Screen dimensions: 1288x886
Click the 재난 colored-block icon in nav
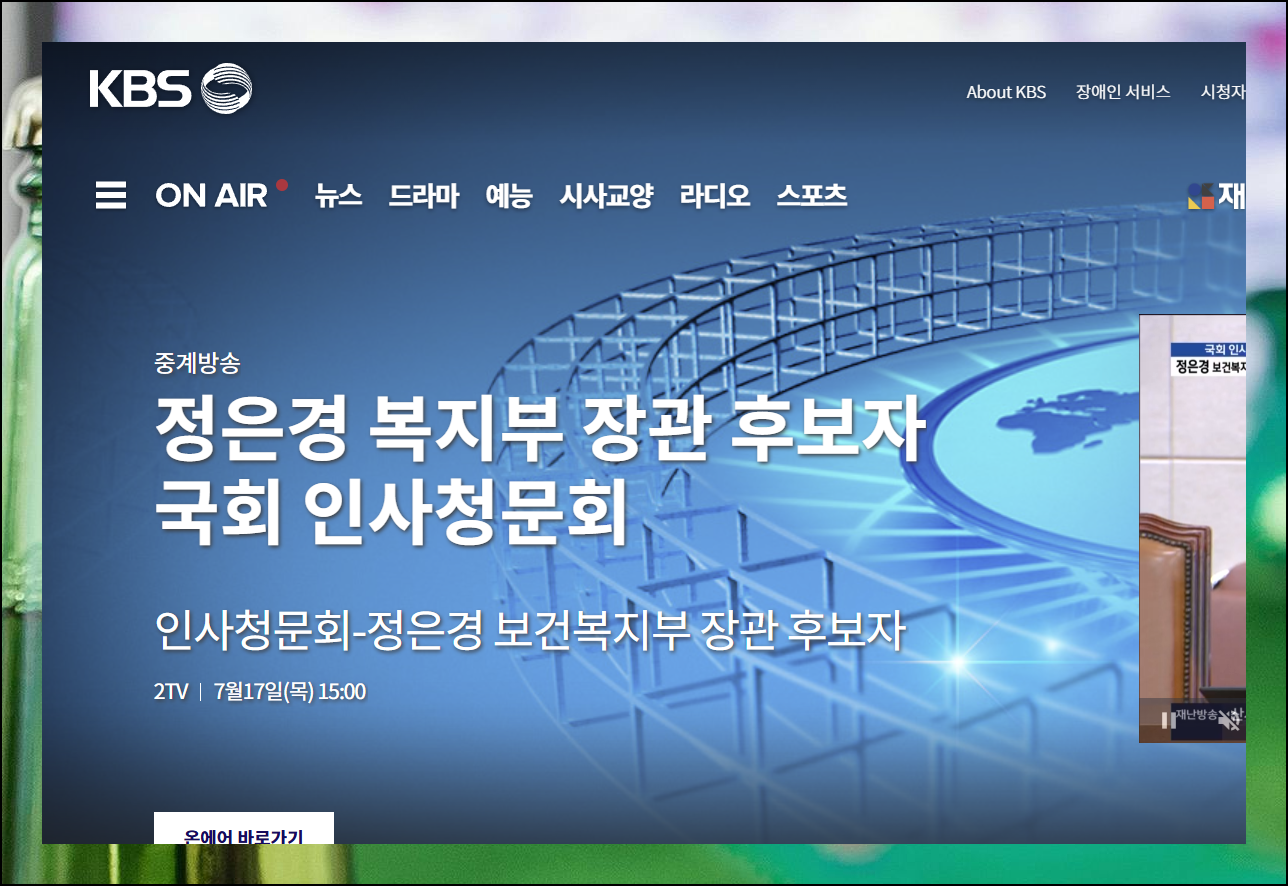[1201, 196]
